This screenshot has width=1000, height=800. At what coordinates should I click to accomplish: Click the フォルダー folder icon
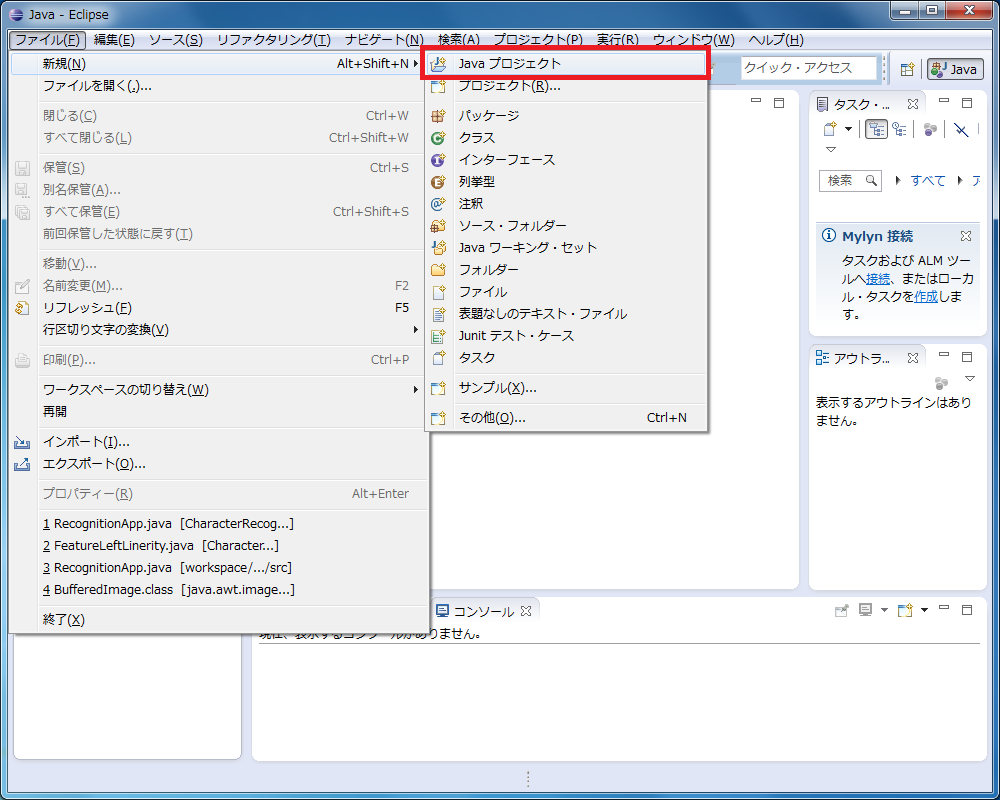(x=438, y=270)
